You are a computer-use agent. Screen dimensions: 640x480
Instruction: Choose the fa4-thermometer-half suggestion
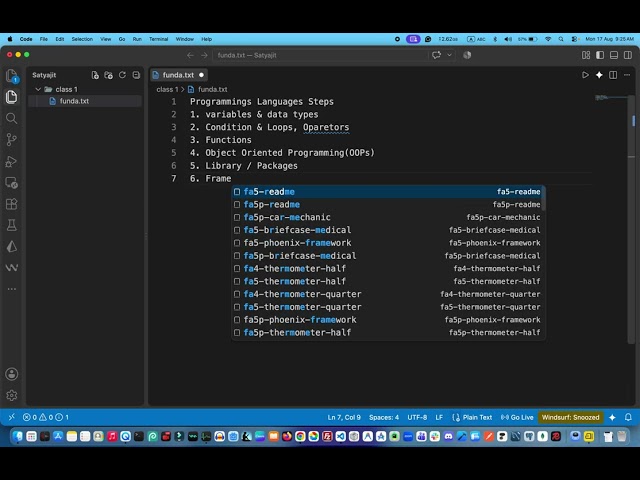tap(388, 269)
